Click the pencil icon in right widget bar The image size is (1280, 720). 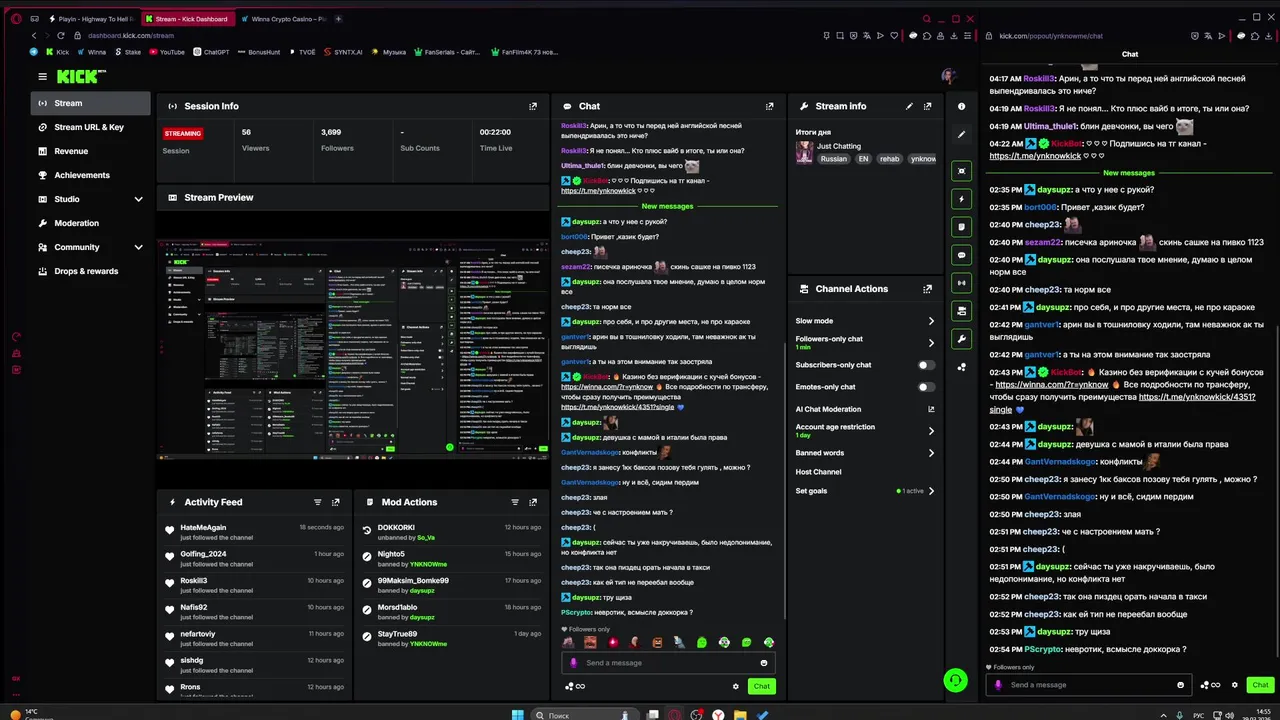click(961, 134)
